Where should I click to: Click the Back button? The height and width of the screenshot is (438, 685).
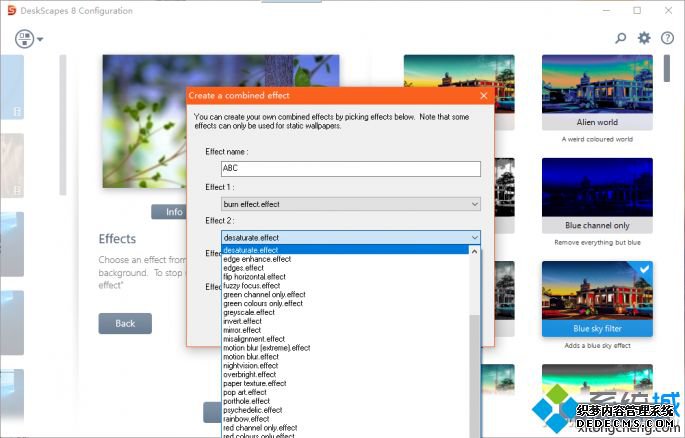coord(125,324)
